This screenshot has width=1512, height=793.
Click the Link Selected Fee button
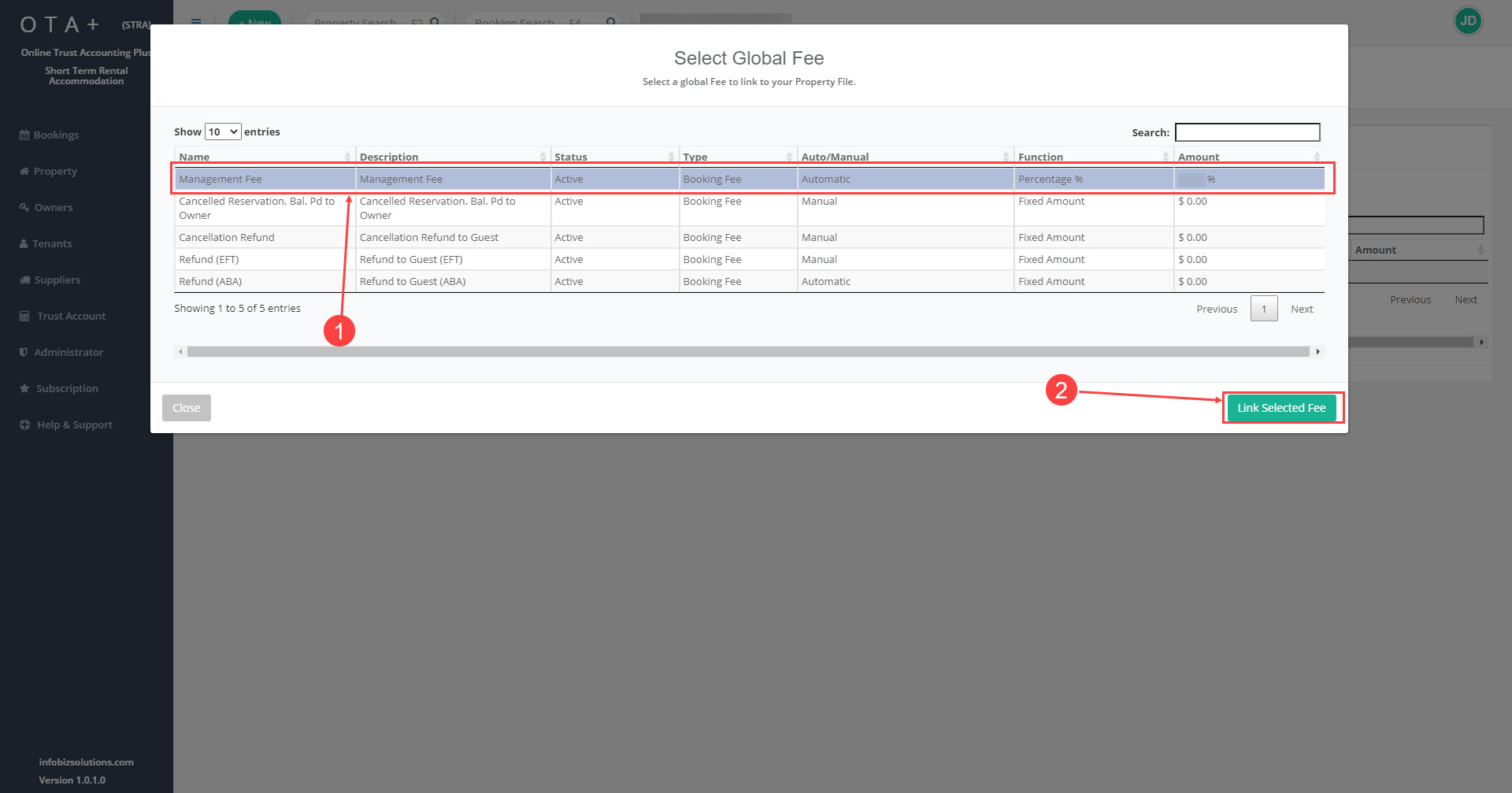coord(1281,408)
